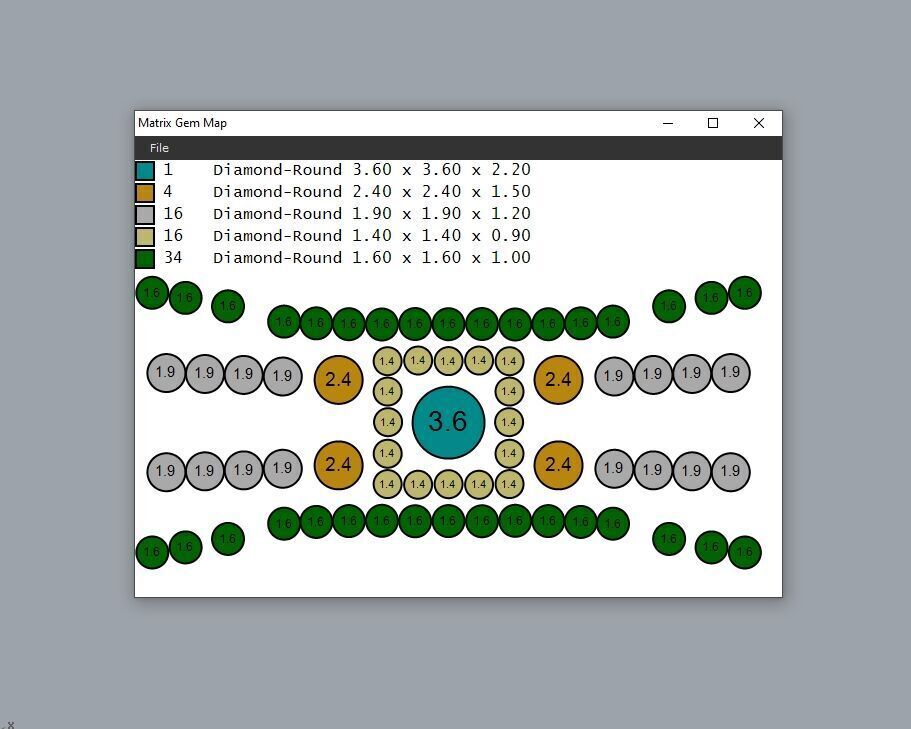Click the quantity '1' in the legend

coord(168,170)
